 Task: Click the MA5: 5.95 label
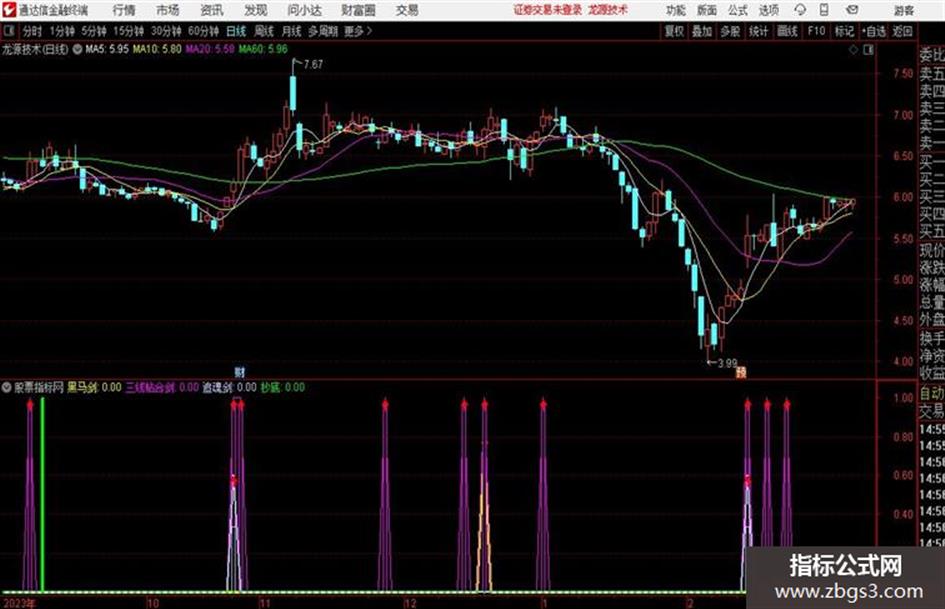[x=107, y=49]
